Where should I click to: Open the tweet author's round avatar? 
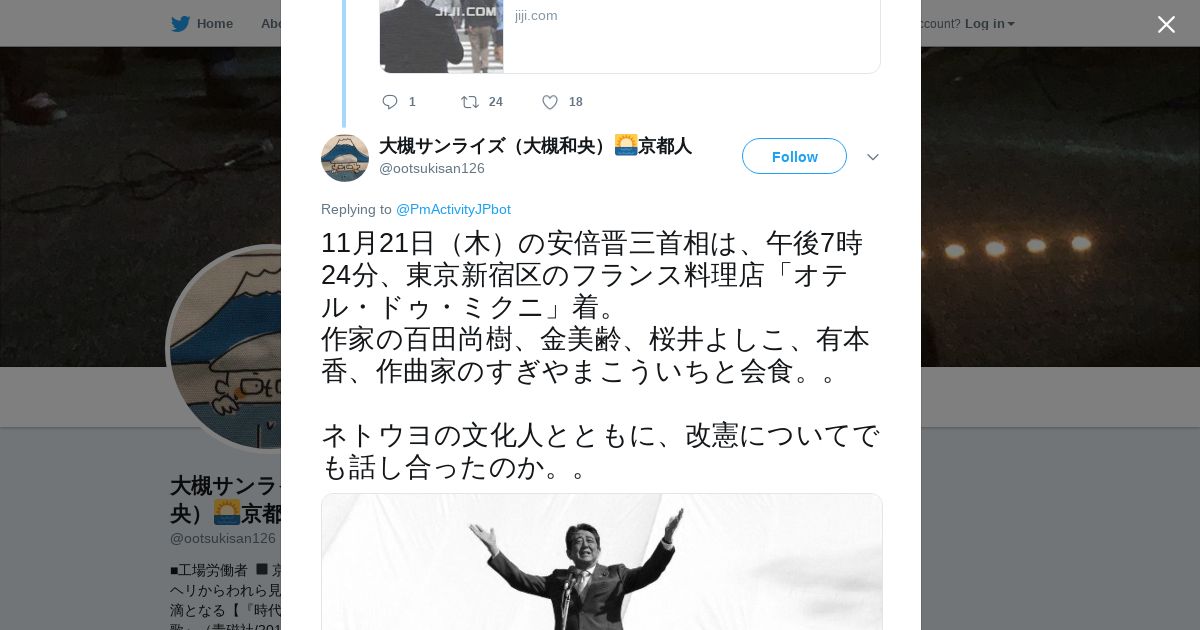coord(345,158)
